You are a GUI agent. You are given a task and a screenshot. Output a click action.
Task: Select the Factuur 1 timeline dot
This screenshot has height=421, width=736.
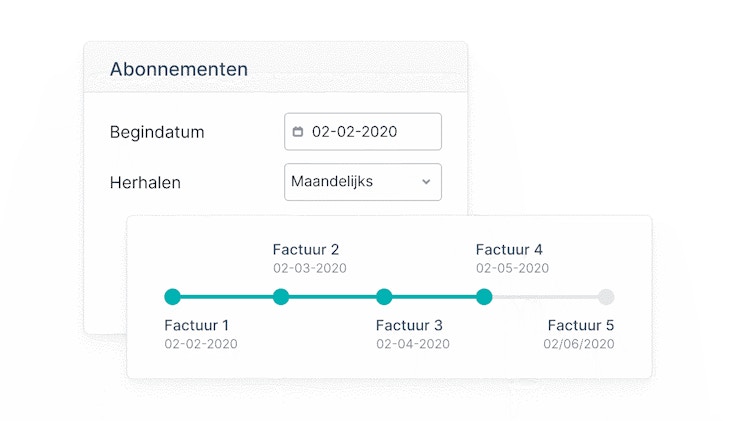pos(172,296)
